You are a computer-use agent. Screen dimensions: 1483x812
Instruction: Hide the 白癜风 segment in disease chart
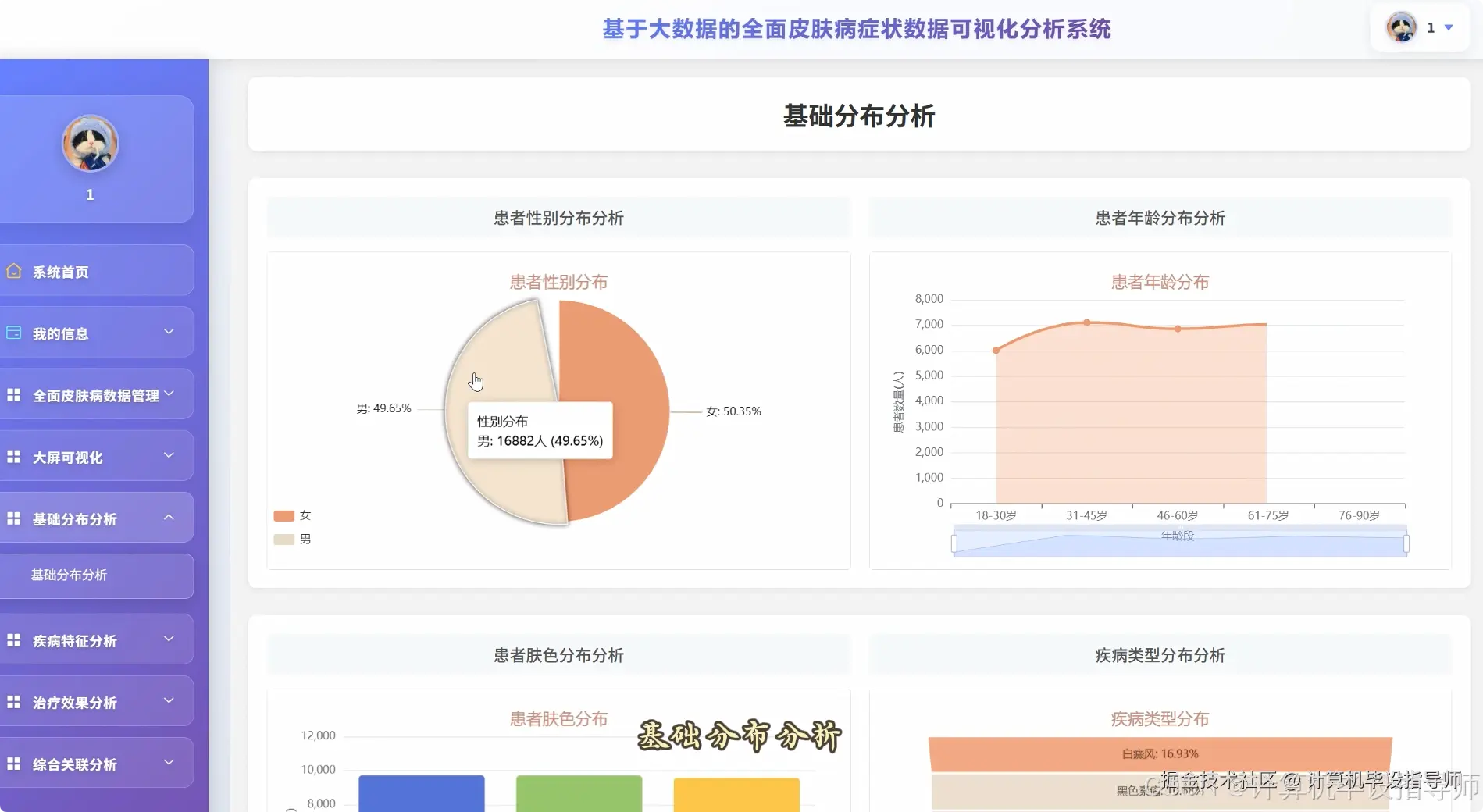pos(1160,753)
